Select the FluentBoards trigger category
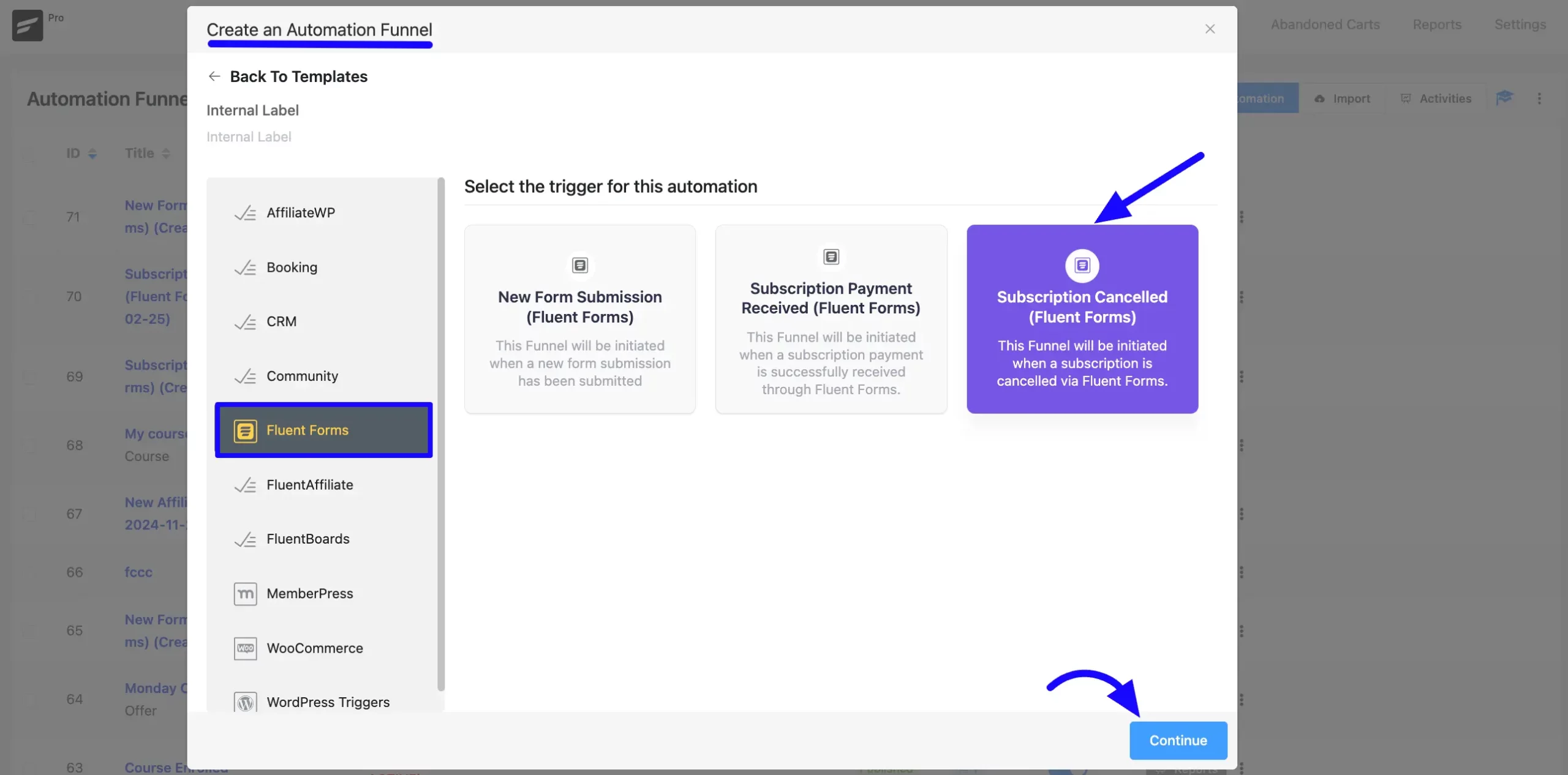The width and height of the screenshot is (1568, 775). (x=323, y=539)
